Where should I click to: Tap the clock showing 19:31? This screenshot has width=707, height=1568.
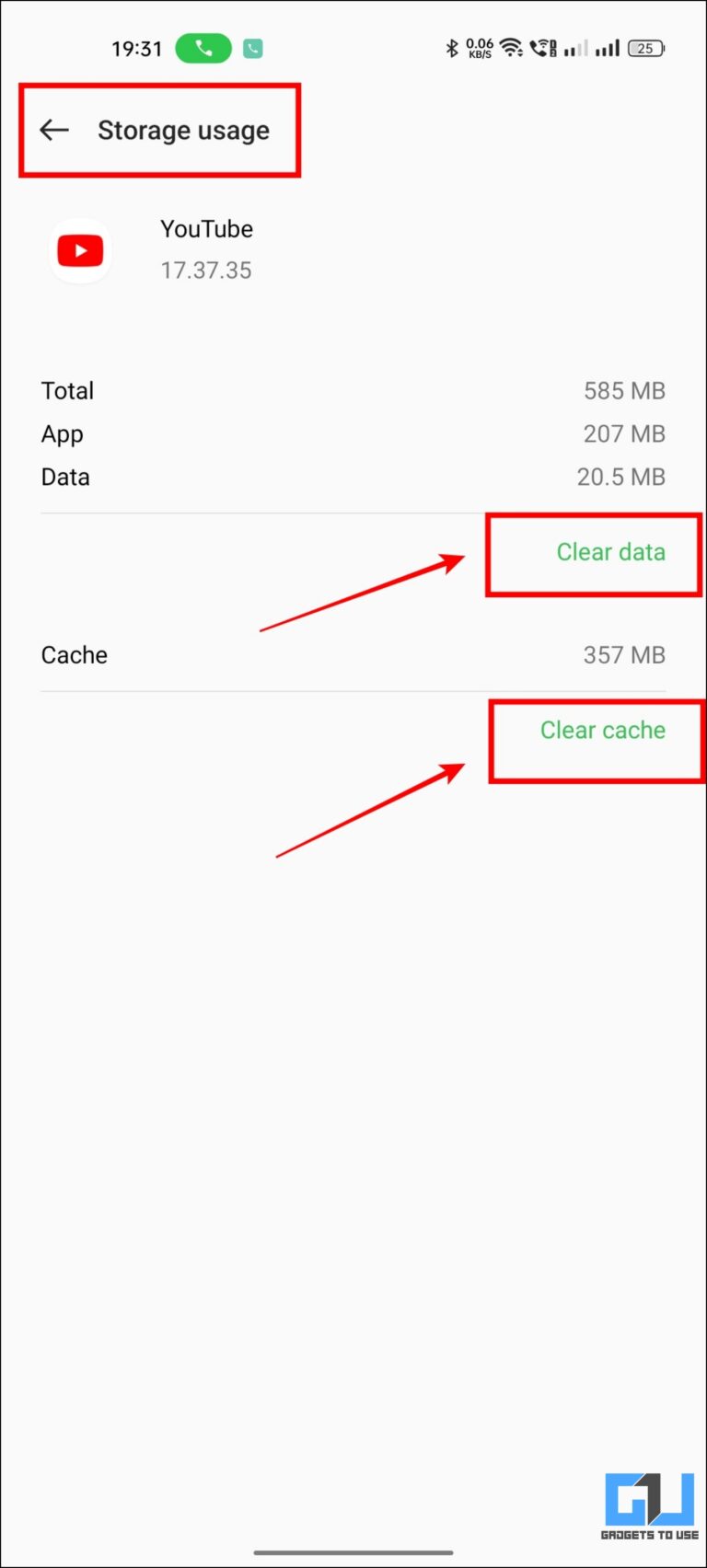click(x=136, y=49)
